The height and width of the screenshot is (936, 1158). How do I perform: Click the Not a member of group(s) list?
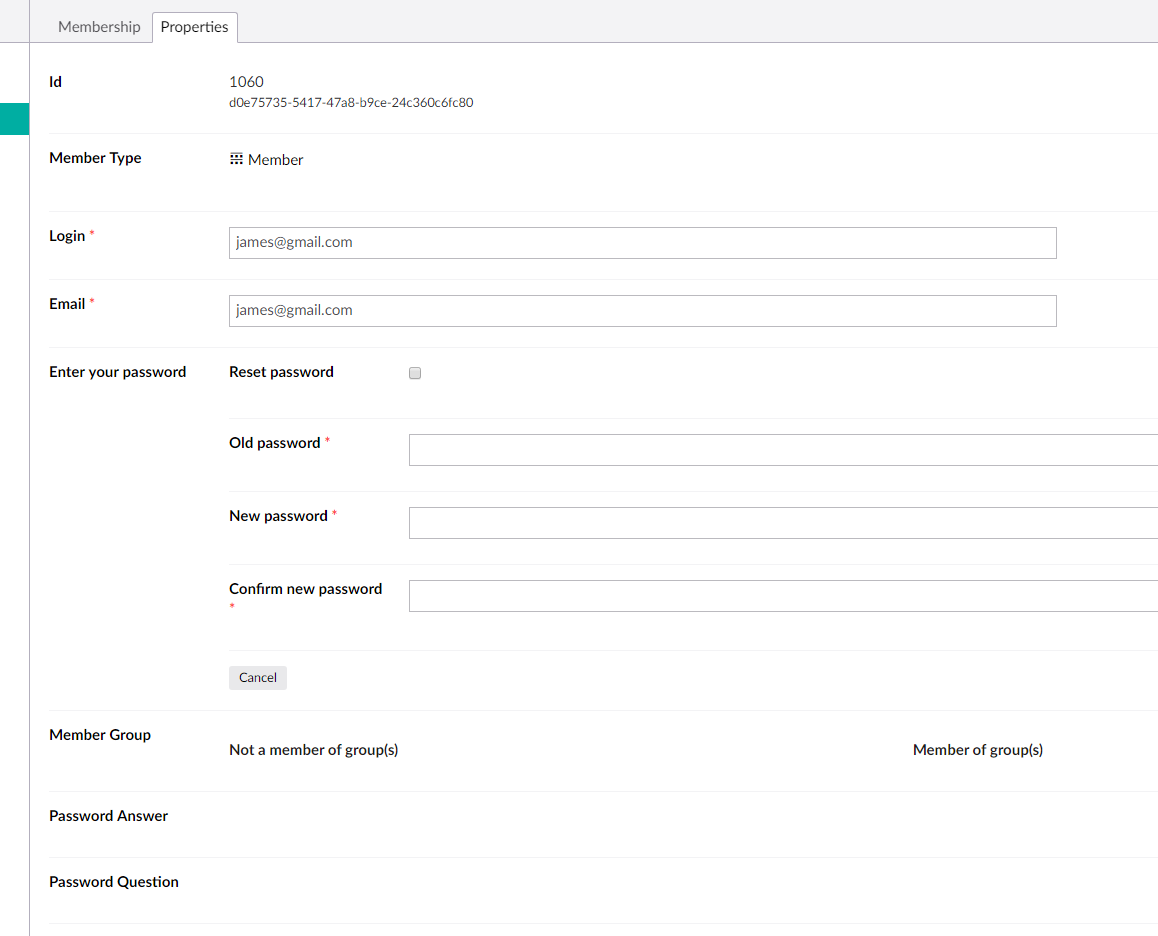[313, 749]
